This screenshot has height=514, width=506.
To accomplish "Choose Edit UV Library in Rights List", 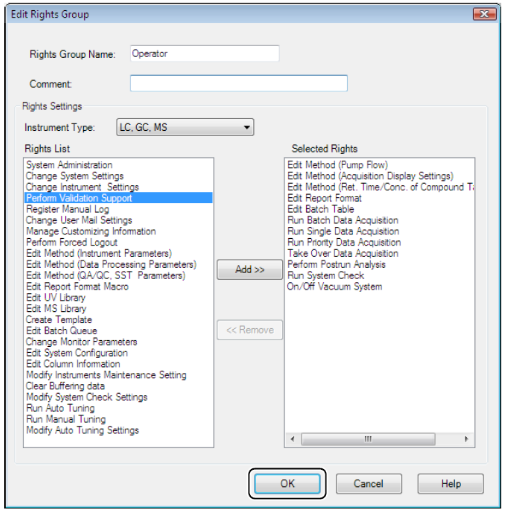I will coord(56,297).
